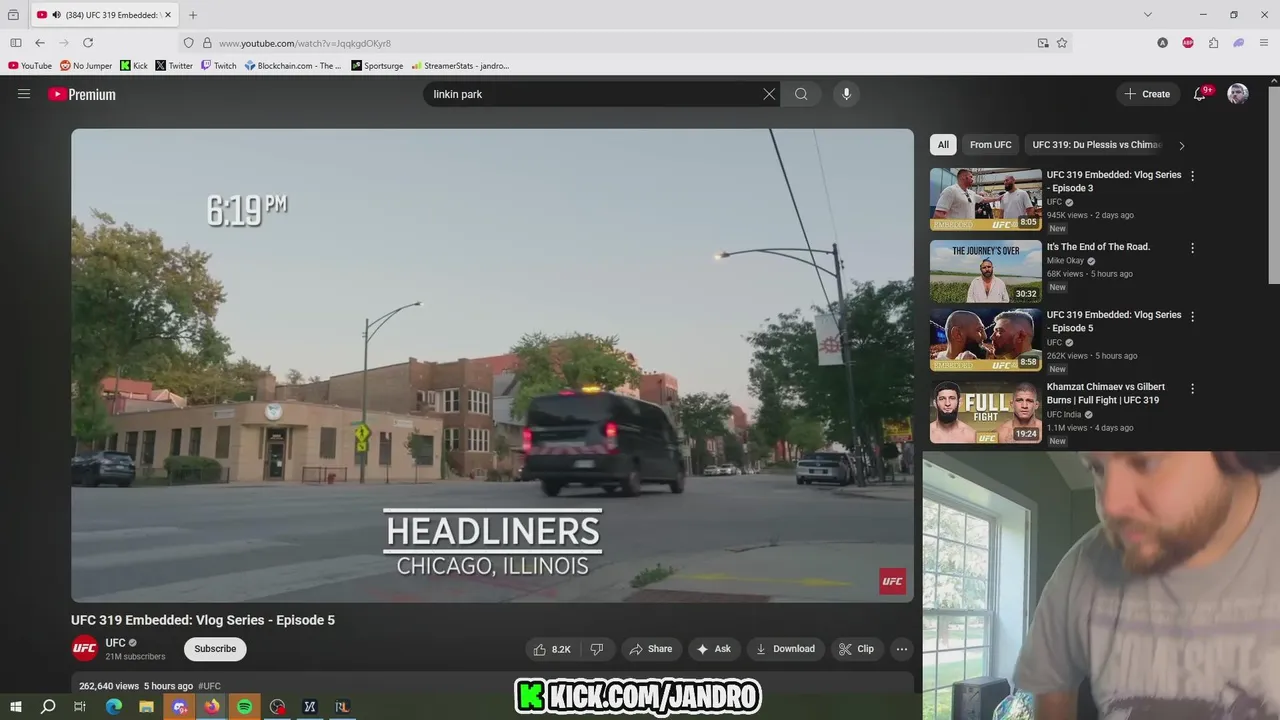Expand more filter chips with right arrow
The height and width of the screenshot is (720, 1280).
coord(1181,145)
